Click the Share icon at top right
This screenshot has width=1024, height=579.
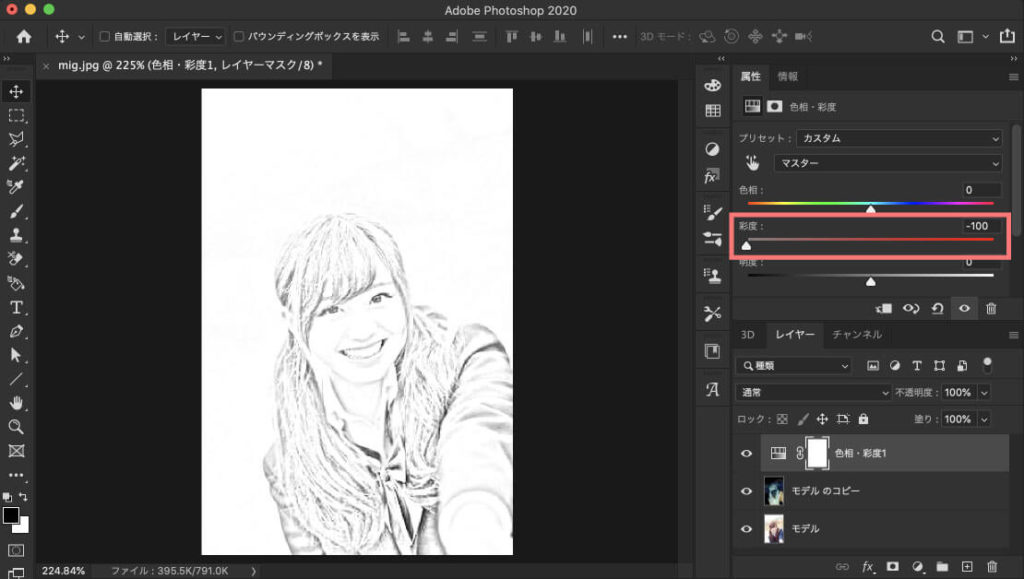(1008, 36)
